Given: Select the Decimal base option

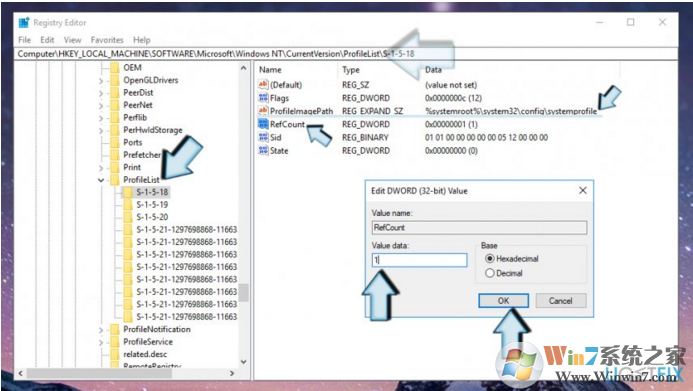Looking at the screenshot, I should pos(489,273).
